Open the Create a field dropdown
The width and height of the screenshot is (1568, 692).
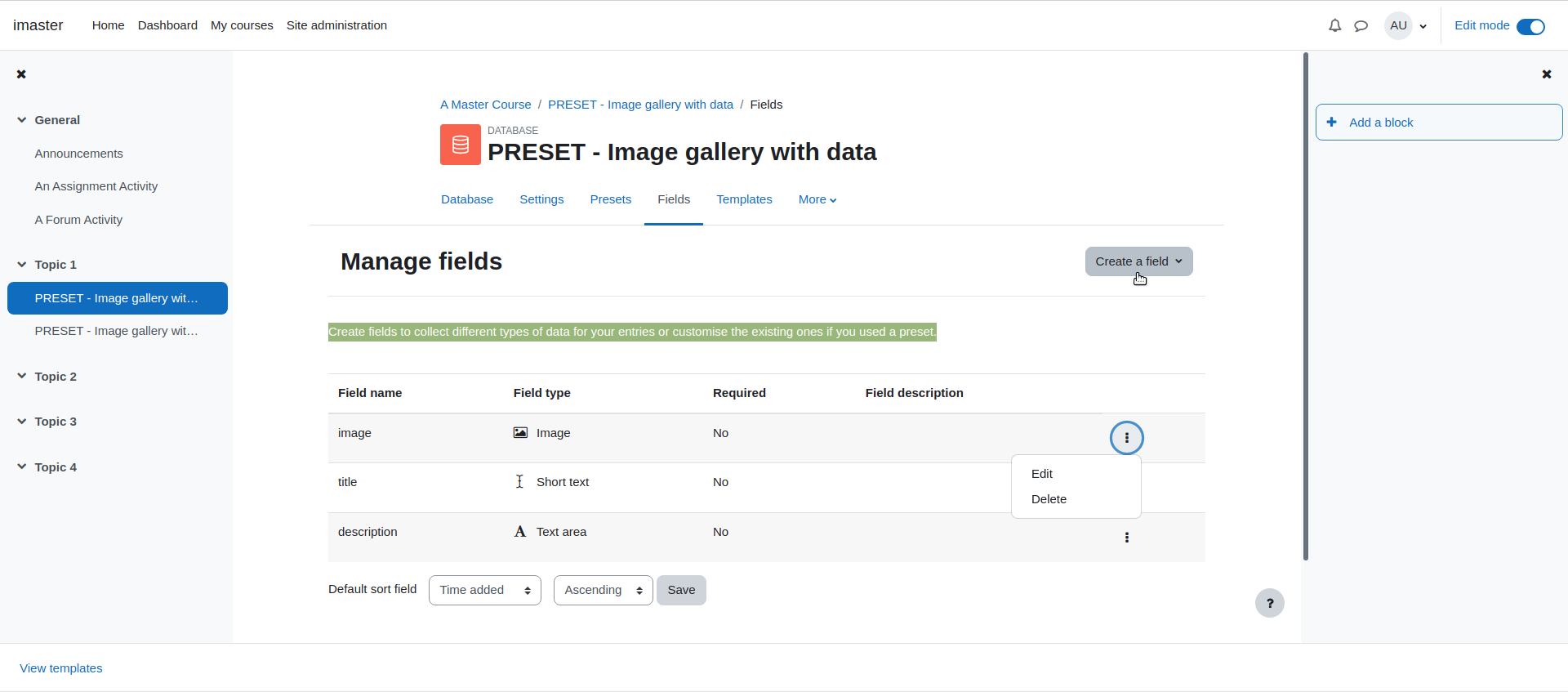pos(1138,261)
